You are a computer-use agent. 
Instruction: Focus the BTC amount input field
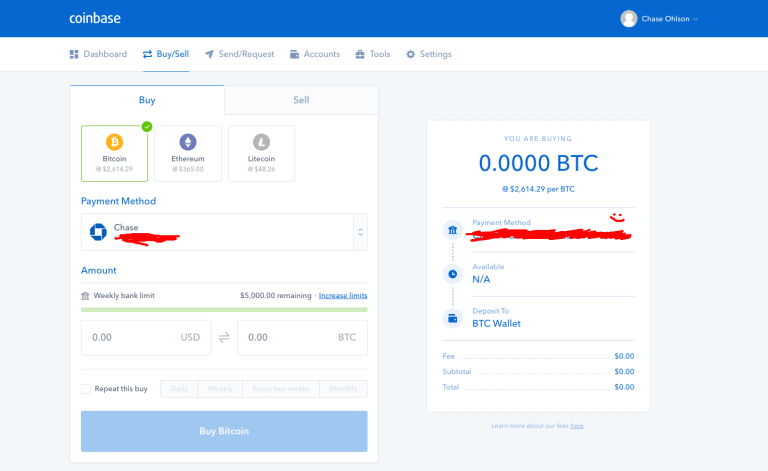[302, 337]
